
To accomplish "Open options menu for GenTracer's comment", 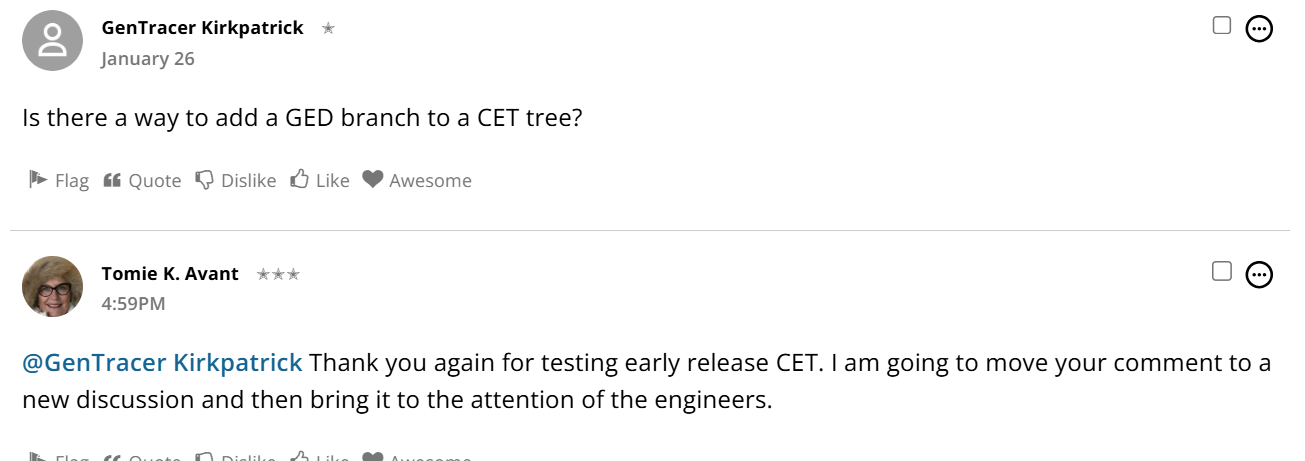I will tap(1259, 29).
